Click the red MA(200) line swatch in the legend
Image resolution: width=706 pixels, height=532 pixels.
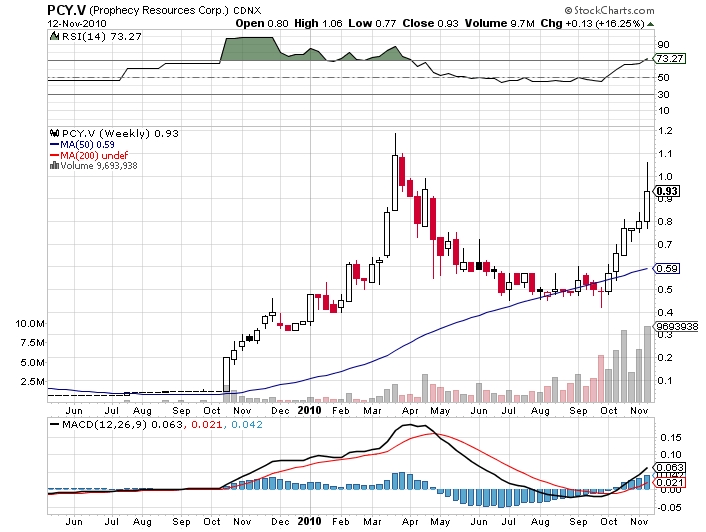click(x=54, y=155)
